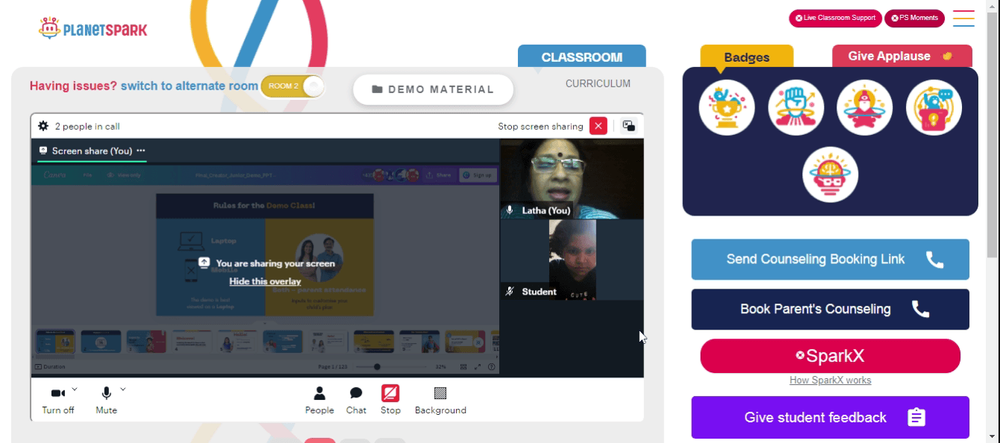Click Latha (You) video tile
Image resolution: width=1000 pixels, height=443 pixels.
[x=571, y=178]
